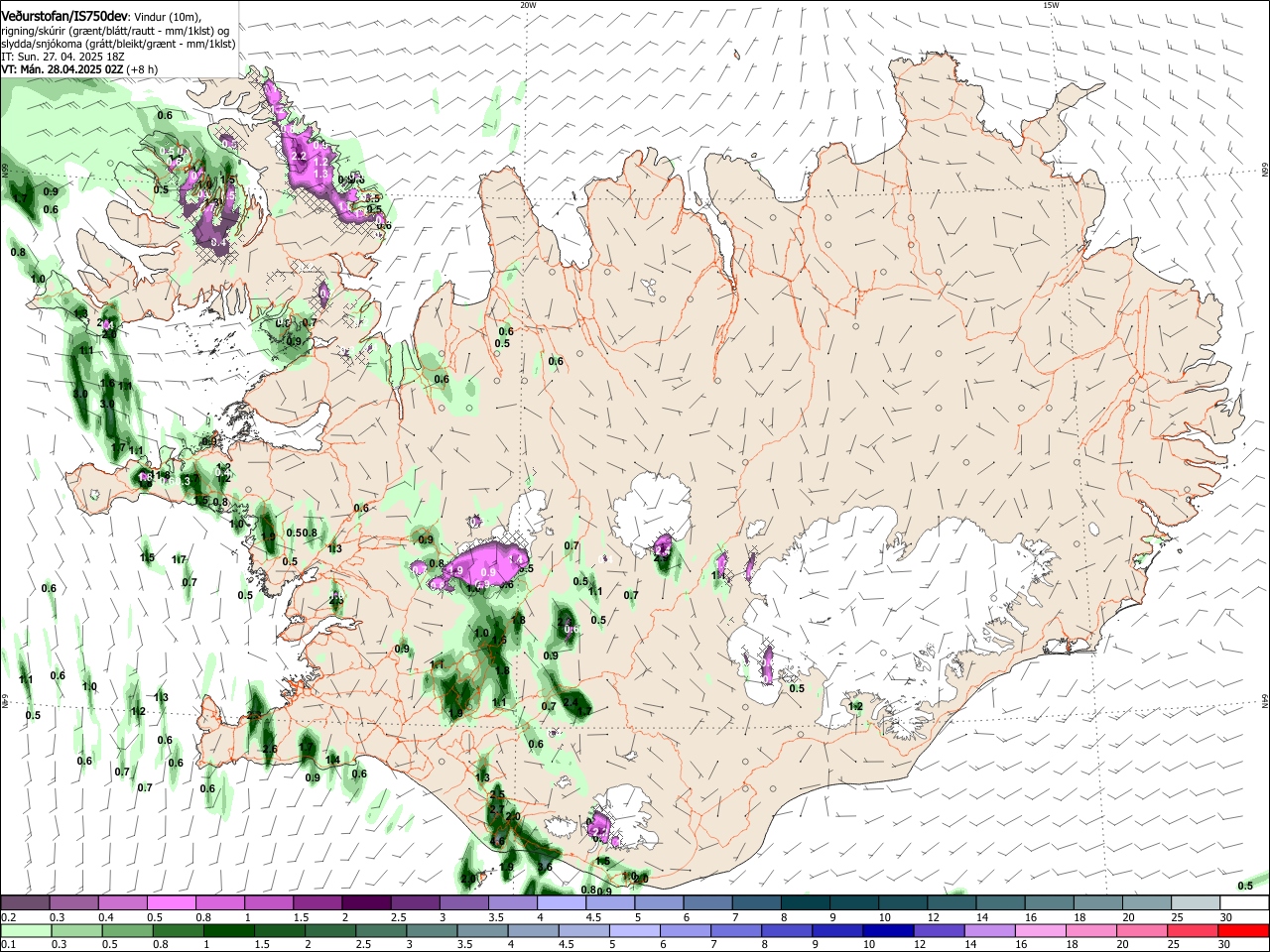Click the 15W longitude label at top

pyautogui.click(x=1051, y=5)
